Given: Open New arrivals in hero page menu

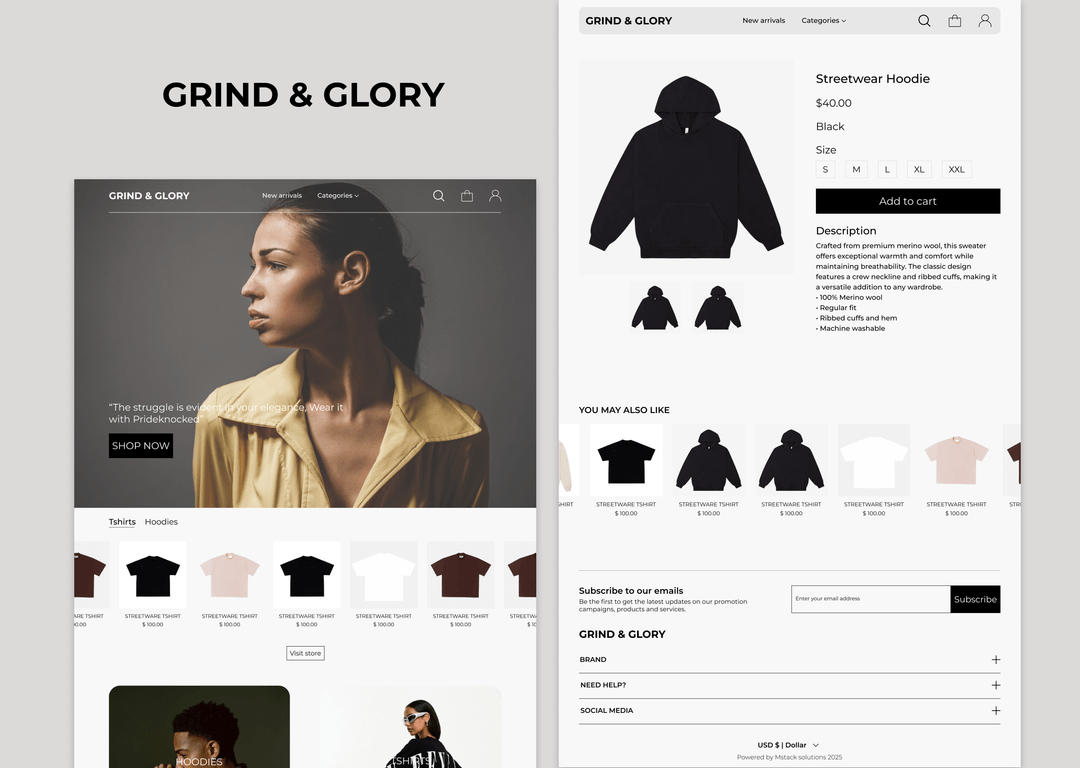Looking at the screenshot, I should [282, 196].
